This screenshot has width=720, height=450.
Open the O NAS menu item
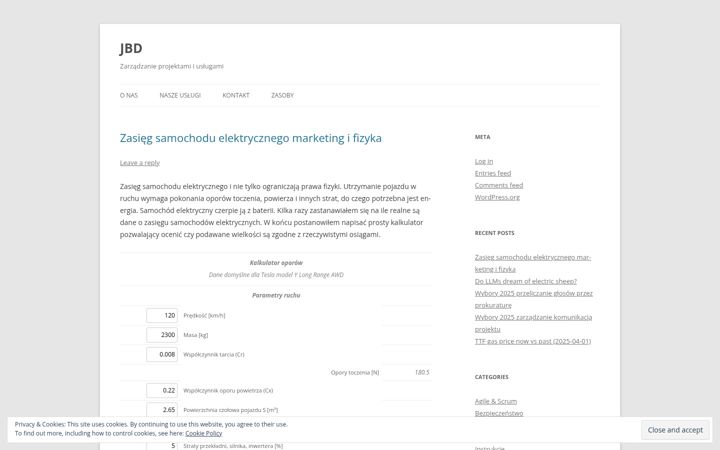tap(129, 96)
